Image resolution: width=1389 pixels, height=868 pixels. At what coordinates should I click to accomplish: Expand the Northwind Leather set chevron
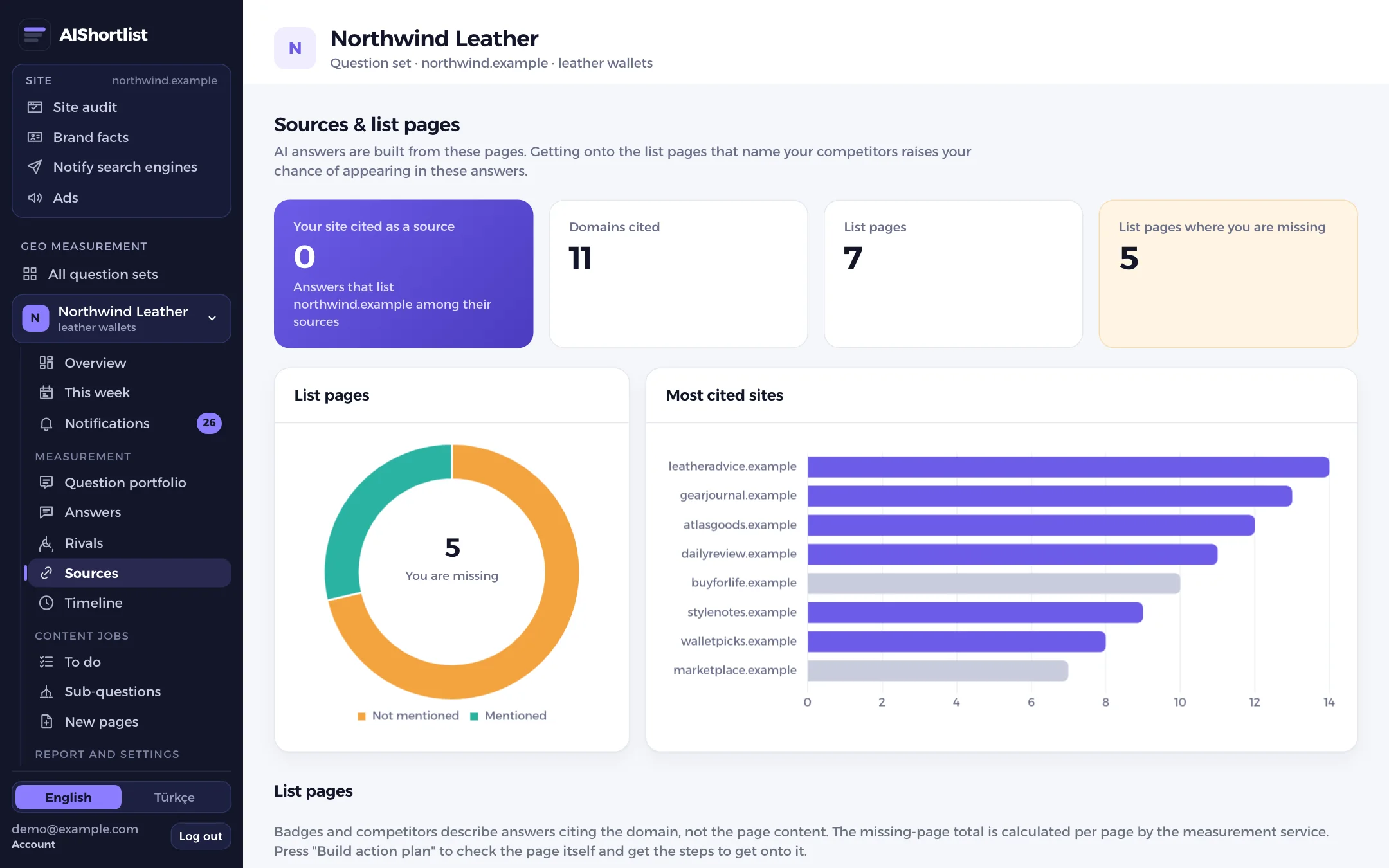212,318
